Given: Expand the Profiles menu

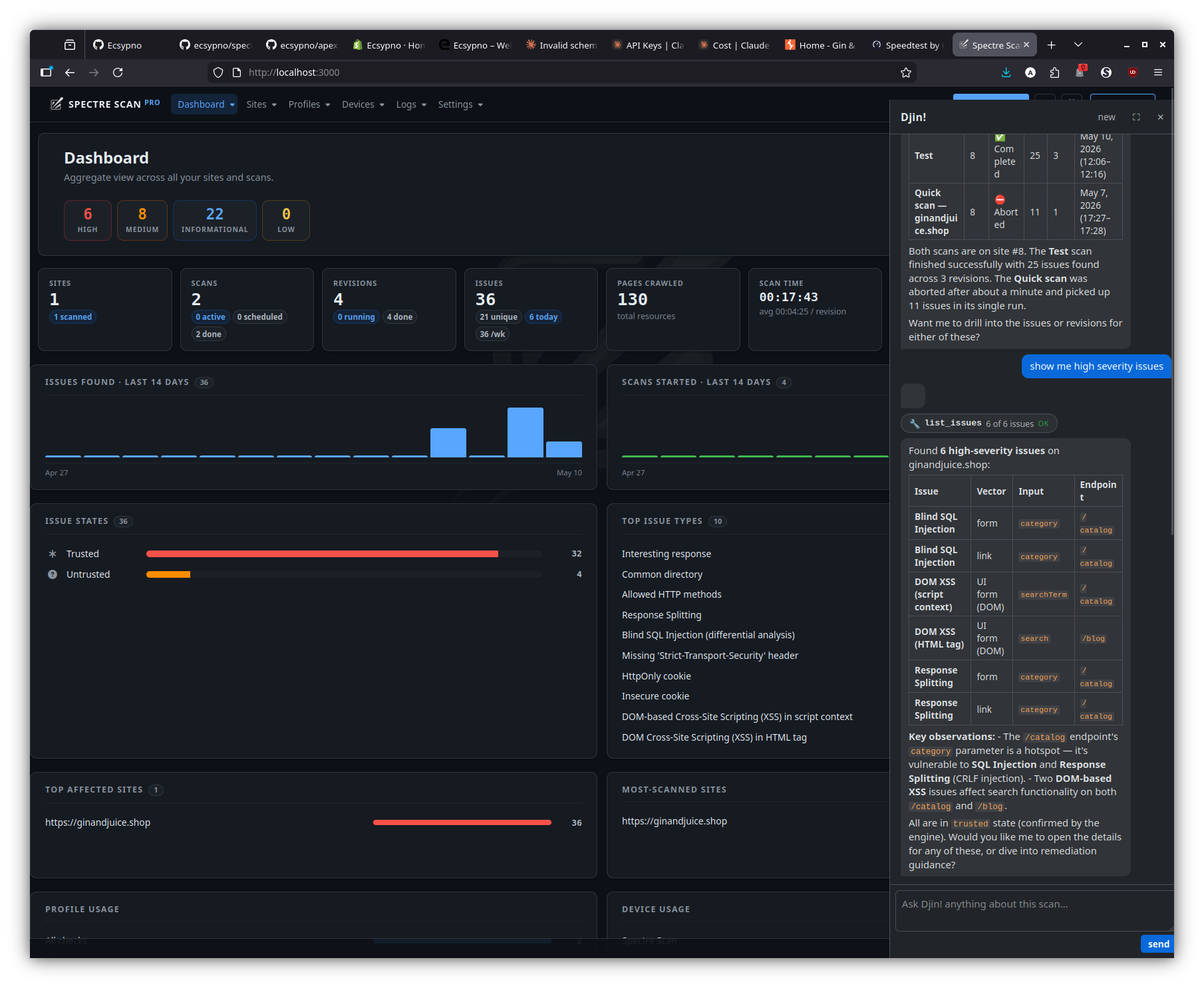Looking at the screenshot, I should [309, 104].
